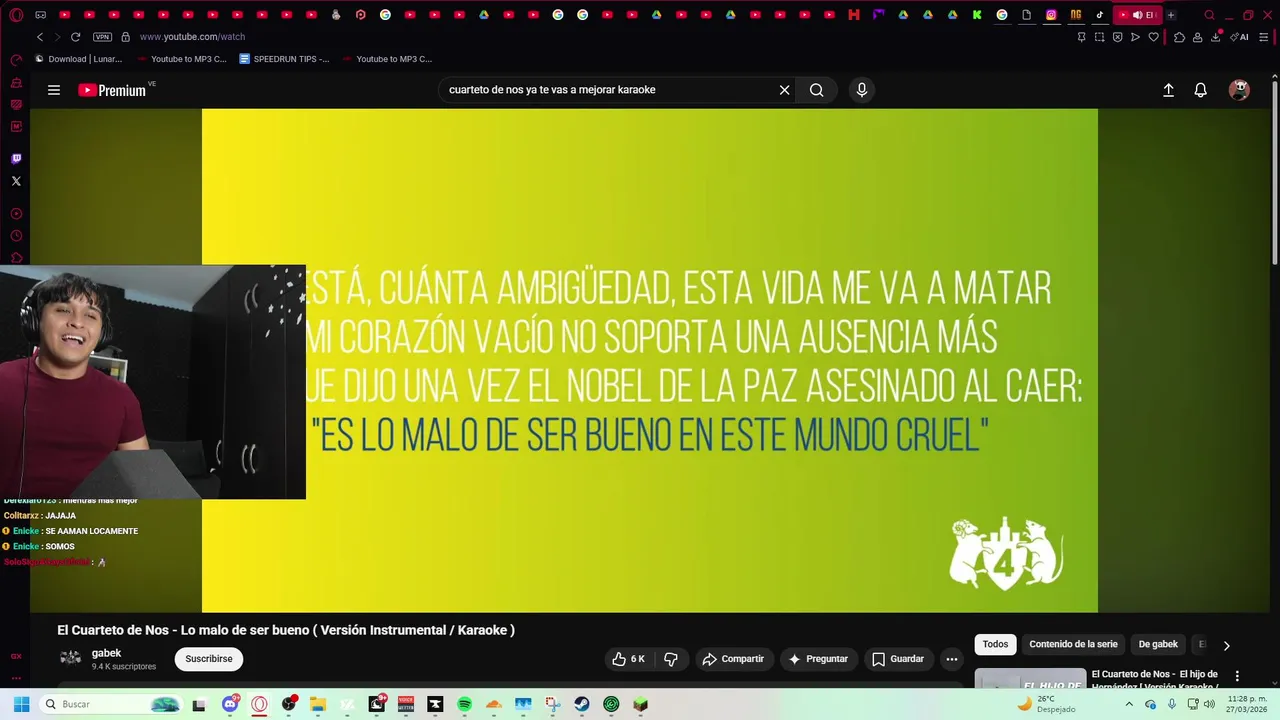View site info via the padlock icon

pyautogui.click(x=125, y=37)
